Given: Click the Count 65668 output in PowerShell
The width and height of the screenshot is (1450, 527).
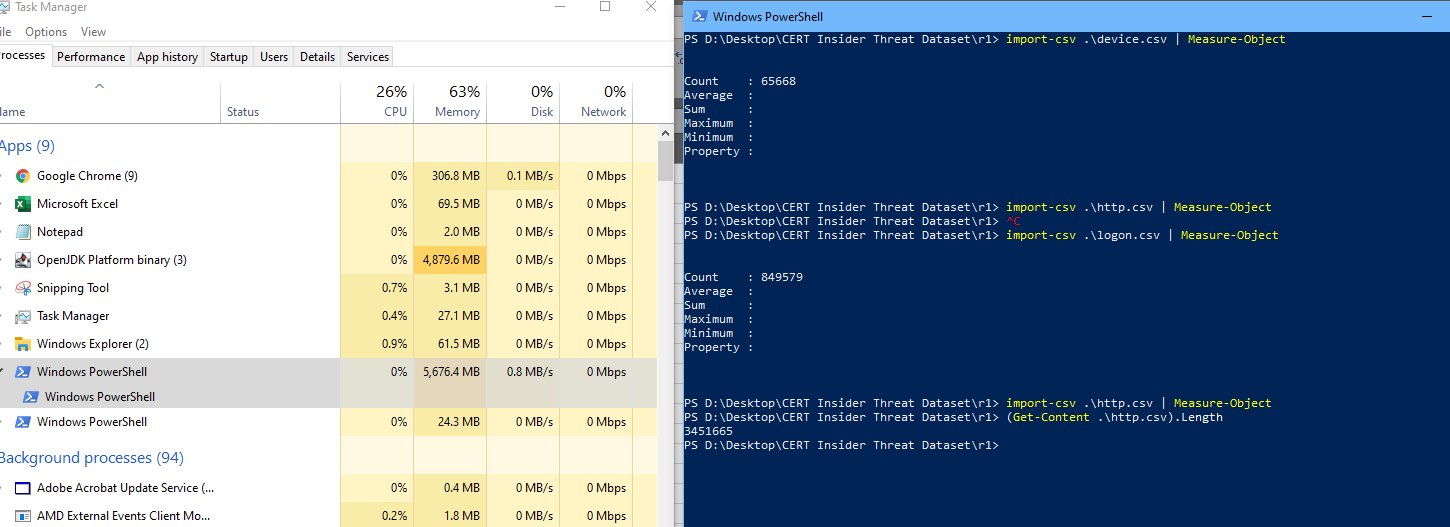Looking at the screenshot, I should [x=740, y=82].
